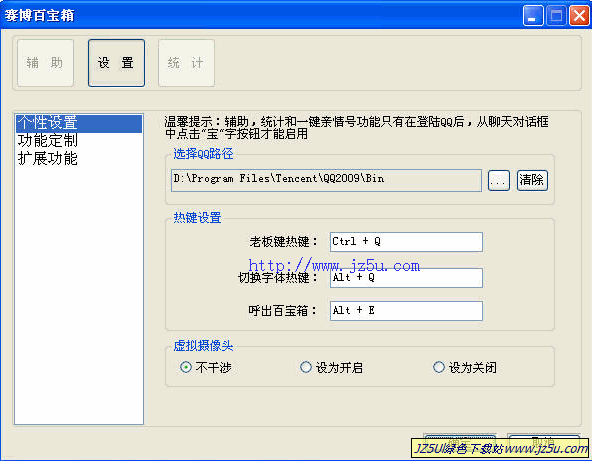Open the browse button for the QQ path

(x=499, y=180)
